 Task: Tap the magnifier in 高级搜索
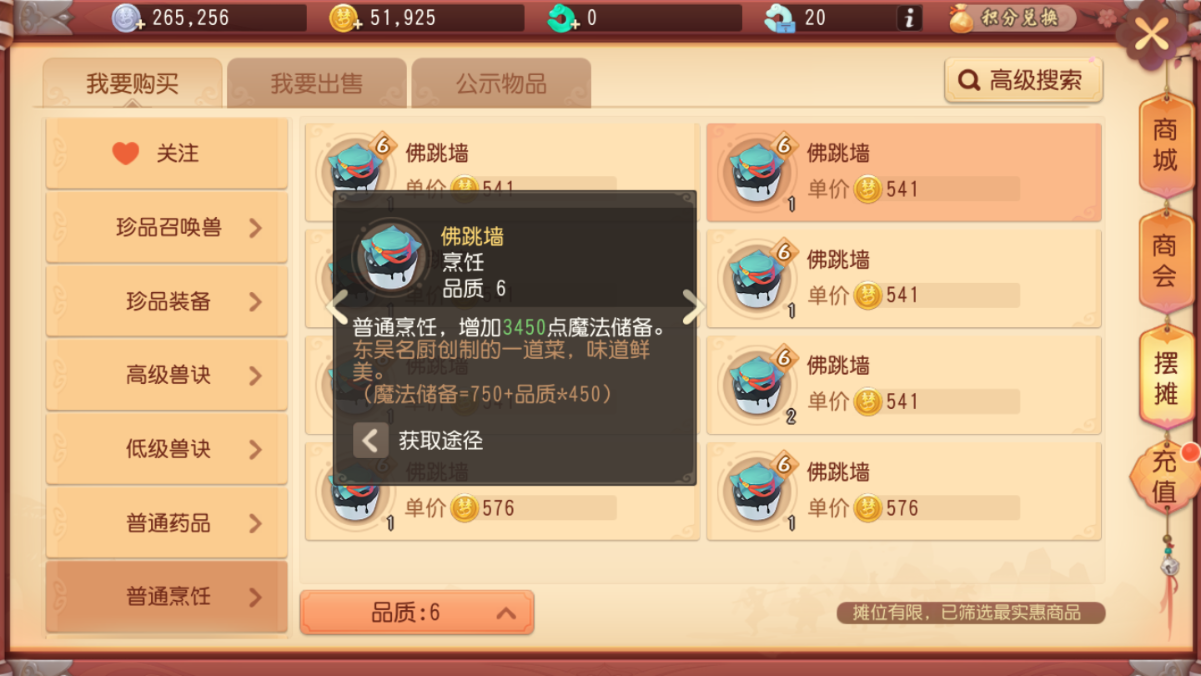point(969,81)
